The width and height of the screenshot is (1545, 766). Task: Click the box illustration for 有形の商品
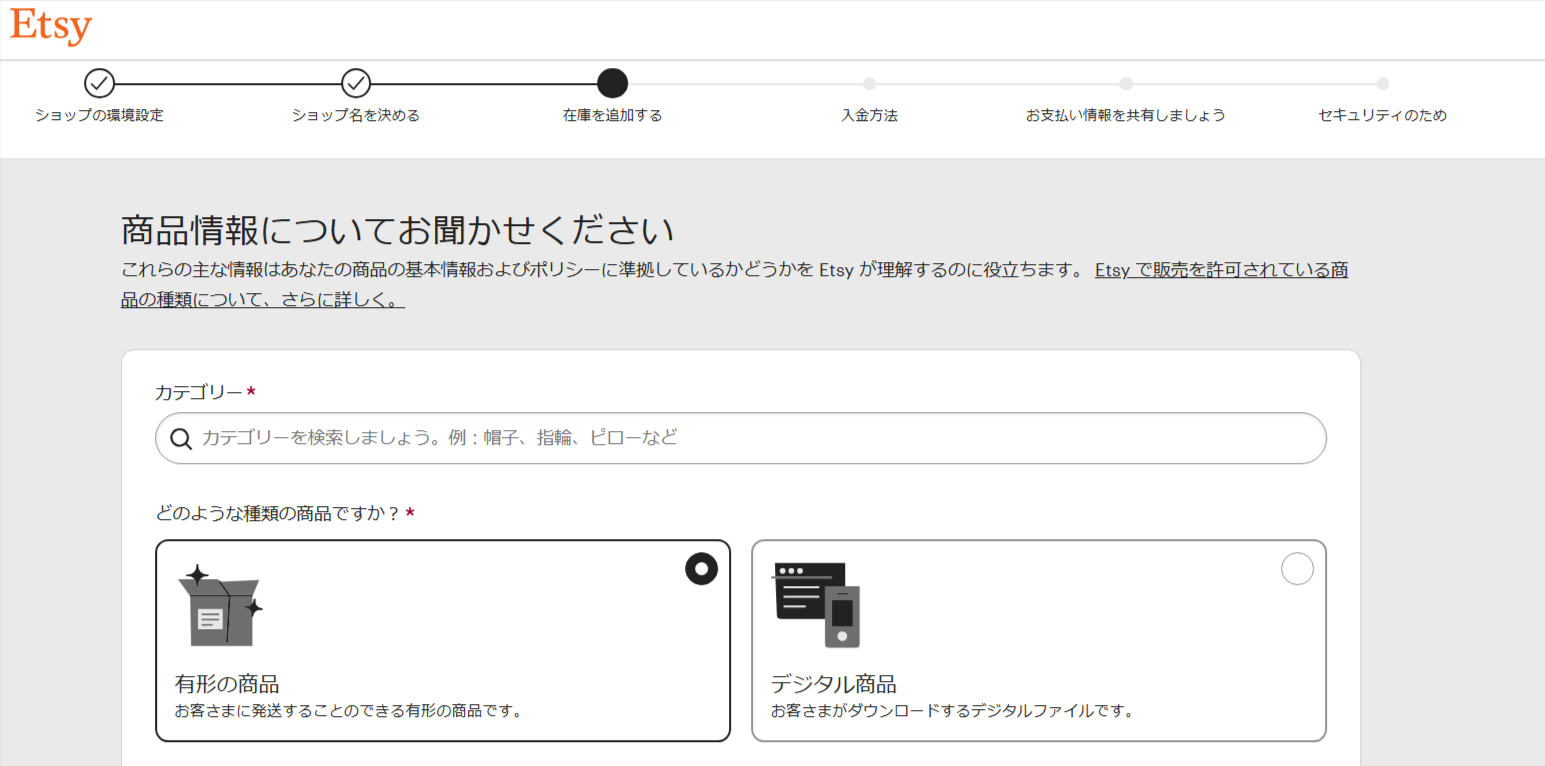coord(220,605)
